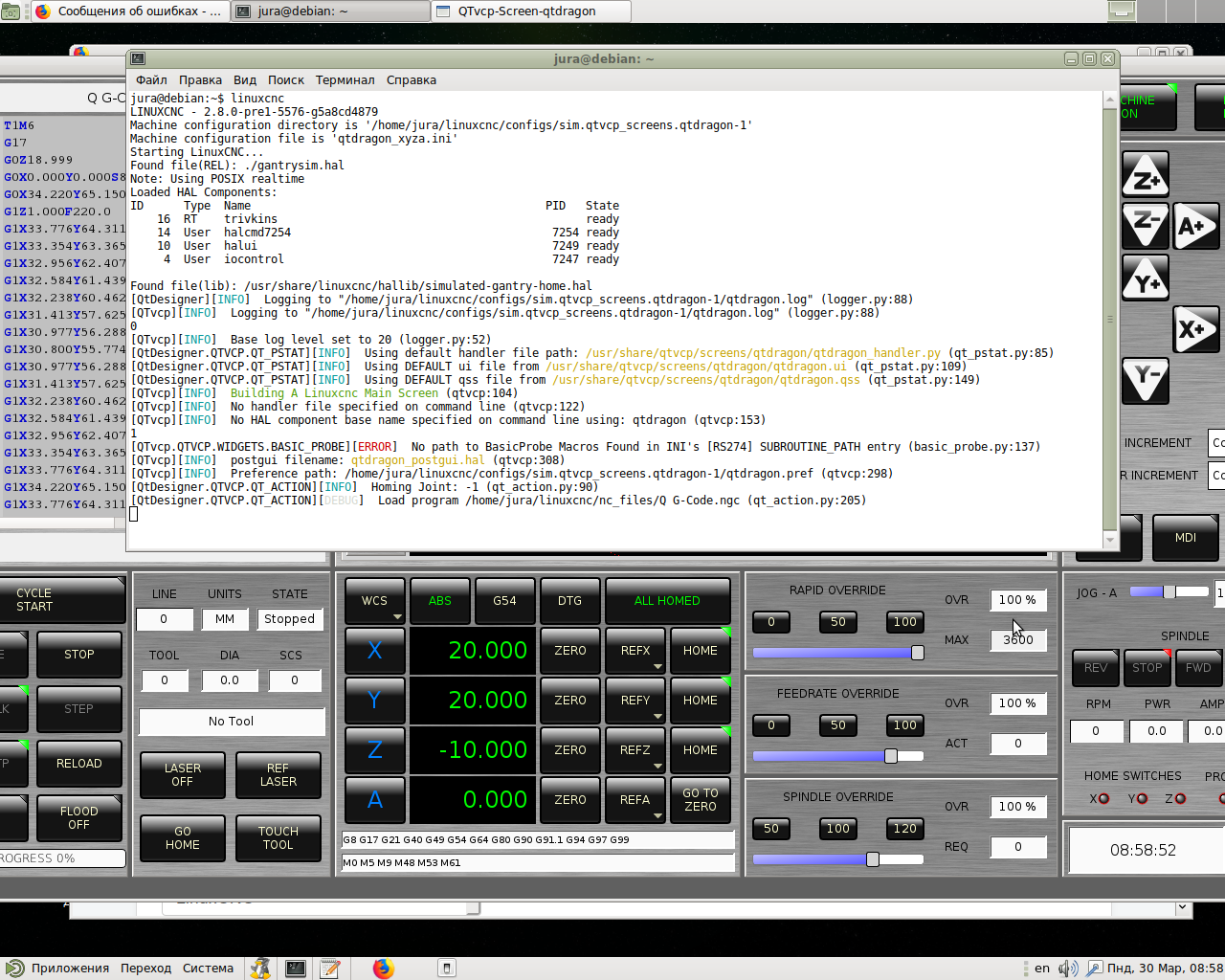Image resolution: width=1225 pixels, height=980 pixels.
Task: Click the terminal window title icon
Action: pyautogui.click(x=138, y=58)
